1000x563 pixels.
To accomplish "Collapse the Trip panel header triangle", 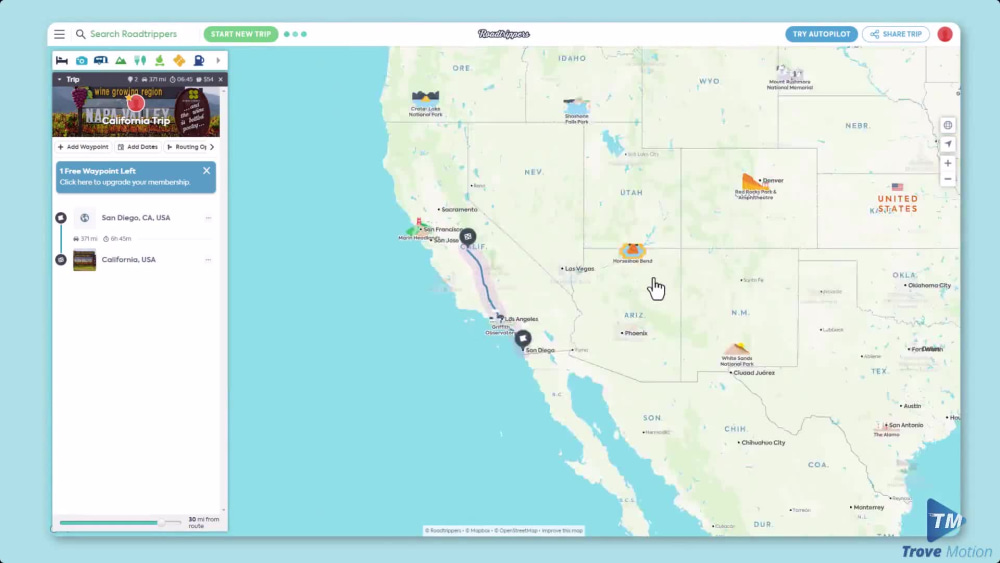I will (59, 80).
